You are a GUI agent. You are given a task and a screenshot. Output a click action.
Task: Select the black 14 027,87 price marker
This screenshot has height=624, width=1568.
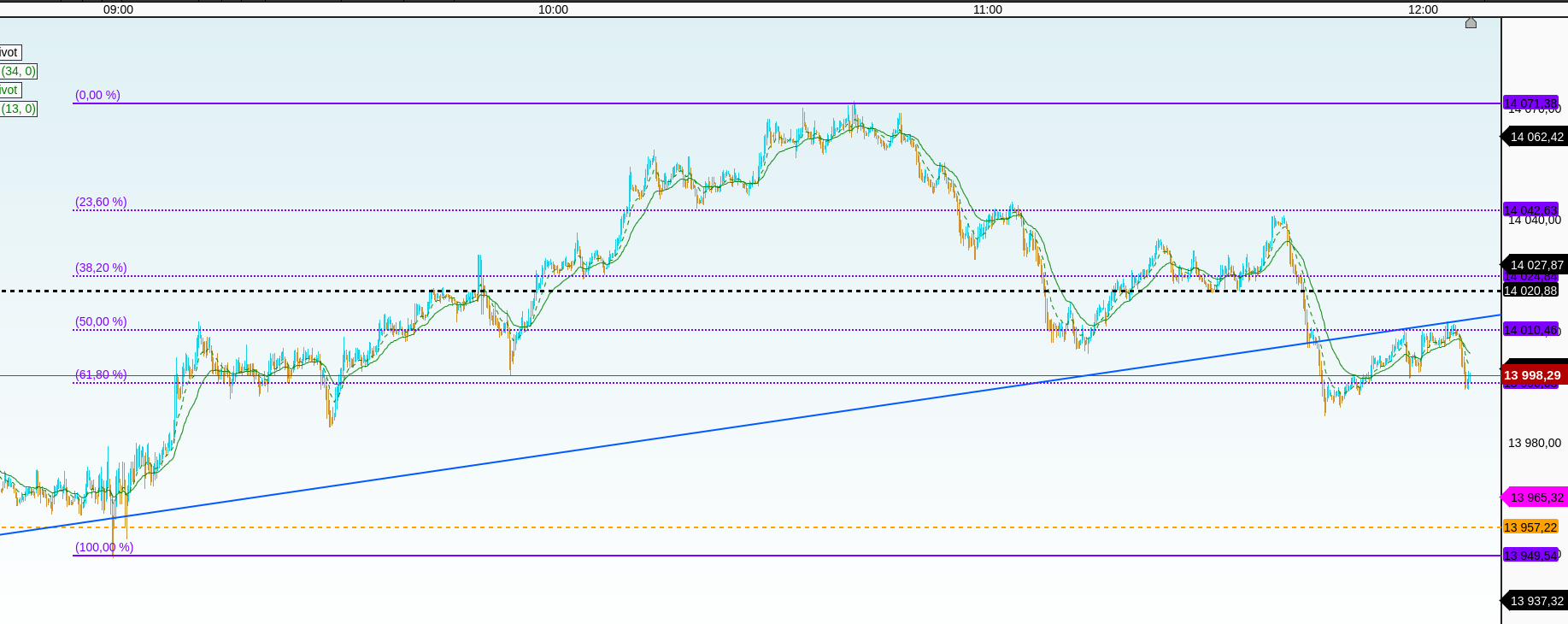tap(1534, 265)
